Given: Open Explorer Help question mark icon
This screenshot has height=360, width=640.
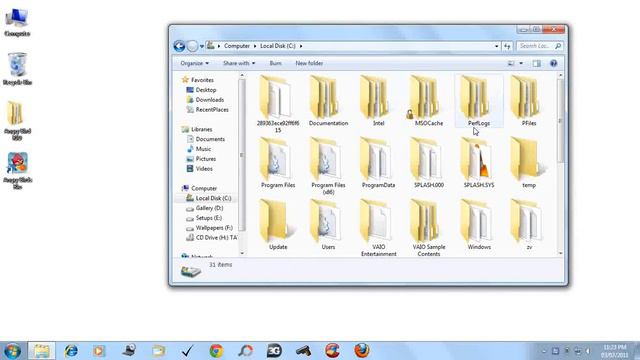Looking at the screenshot, I should (553, 63).
